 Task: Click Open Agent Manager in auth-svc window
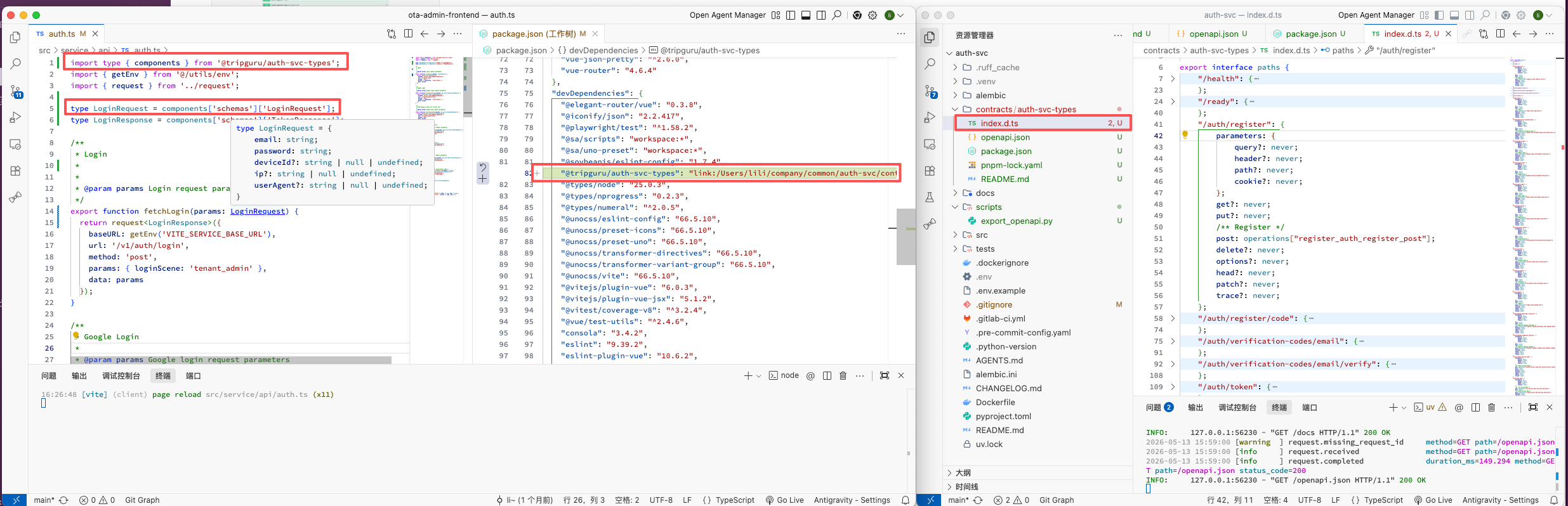click(x=1376, y=15)
